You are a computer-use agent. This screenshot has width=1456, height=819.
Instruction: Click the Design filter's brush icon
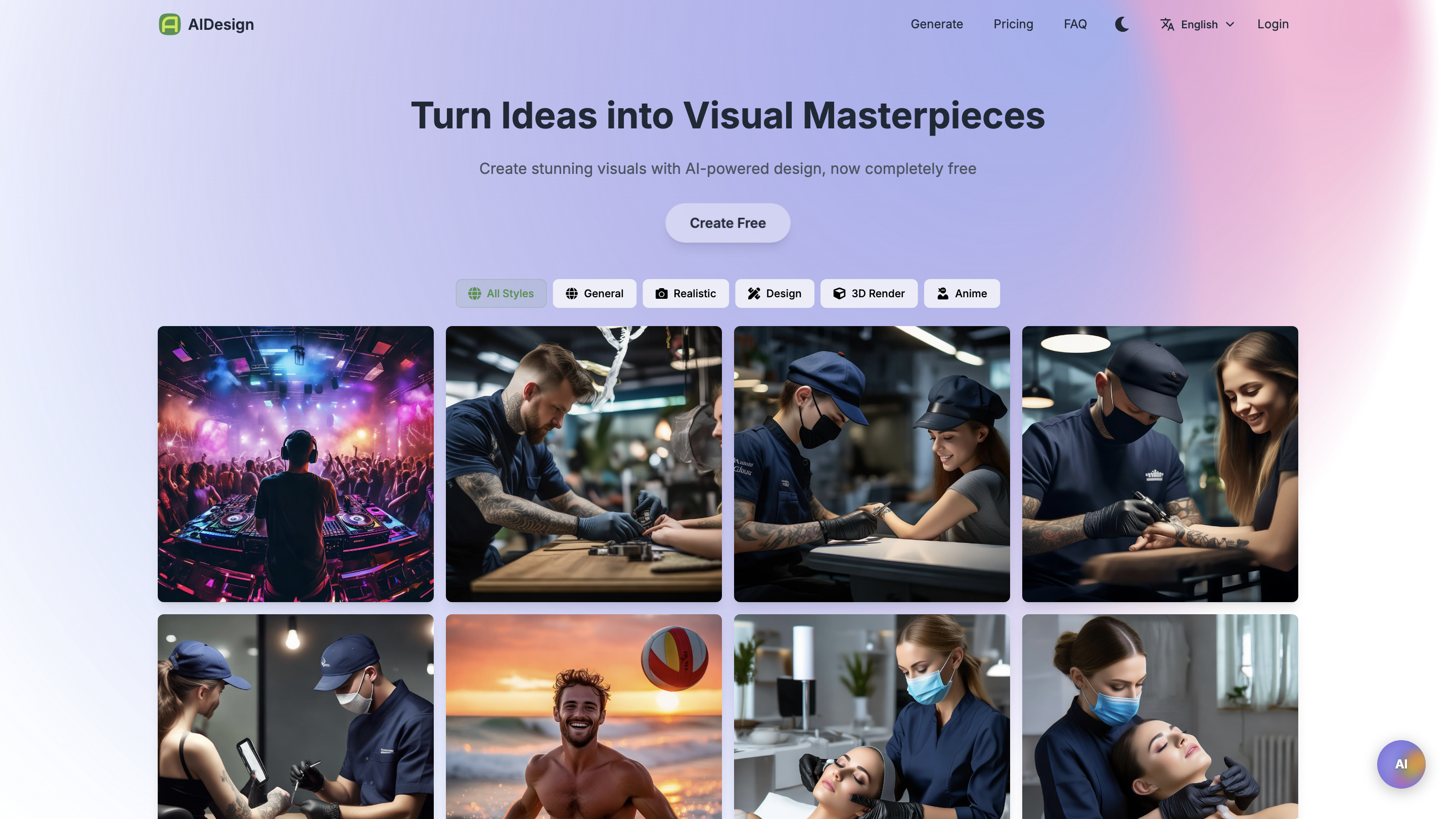tap(754, 293)
